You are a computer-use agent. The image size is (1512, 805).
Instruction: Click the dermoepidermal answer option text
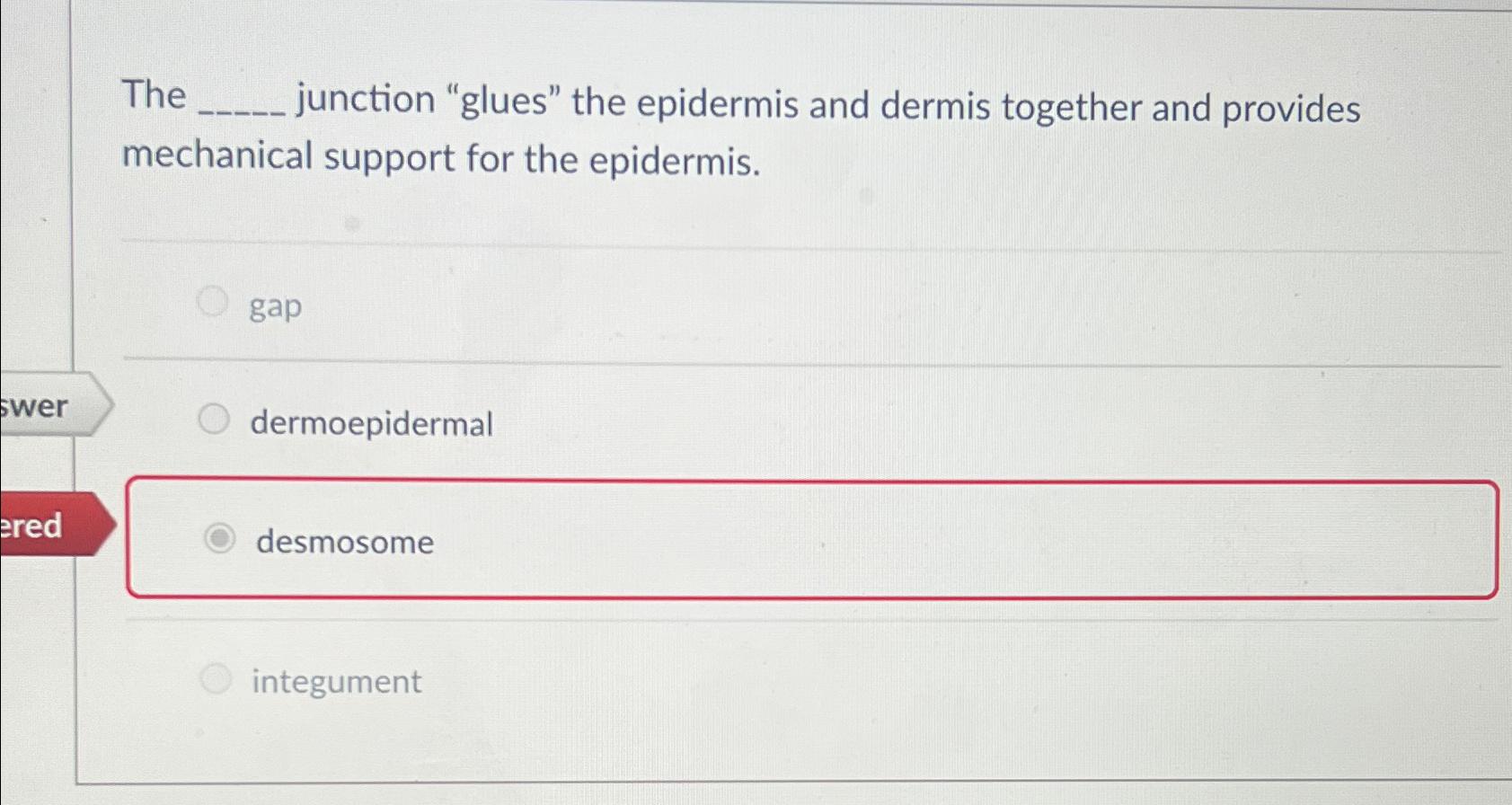coord(371,424)
